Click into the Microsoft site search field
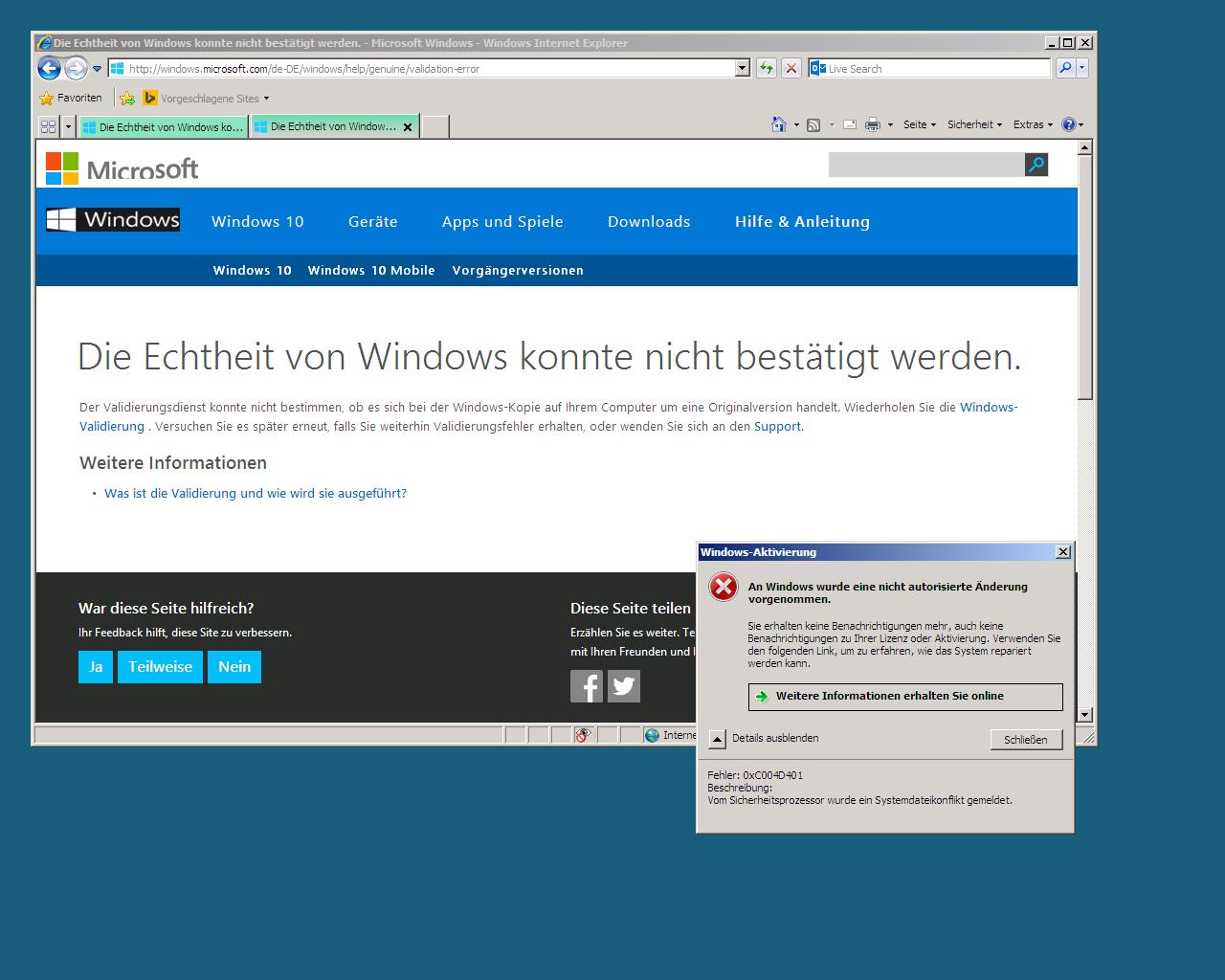The width and height of the screenshot is (1225, 980). [926, 165]
